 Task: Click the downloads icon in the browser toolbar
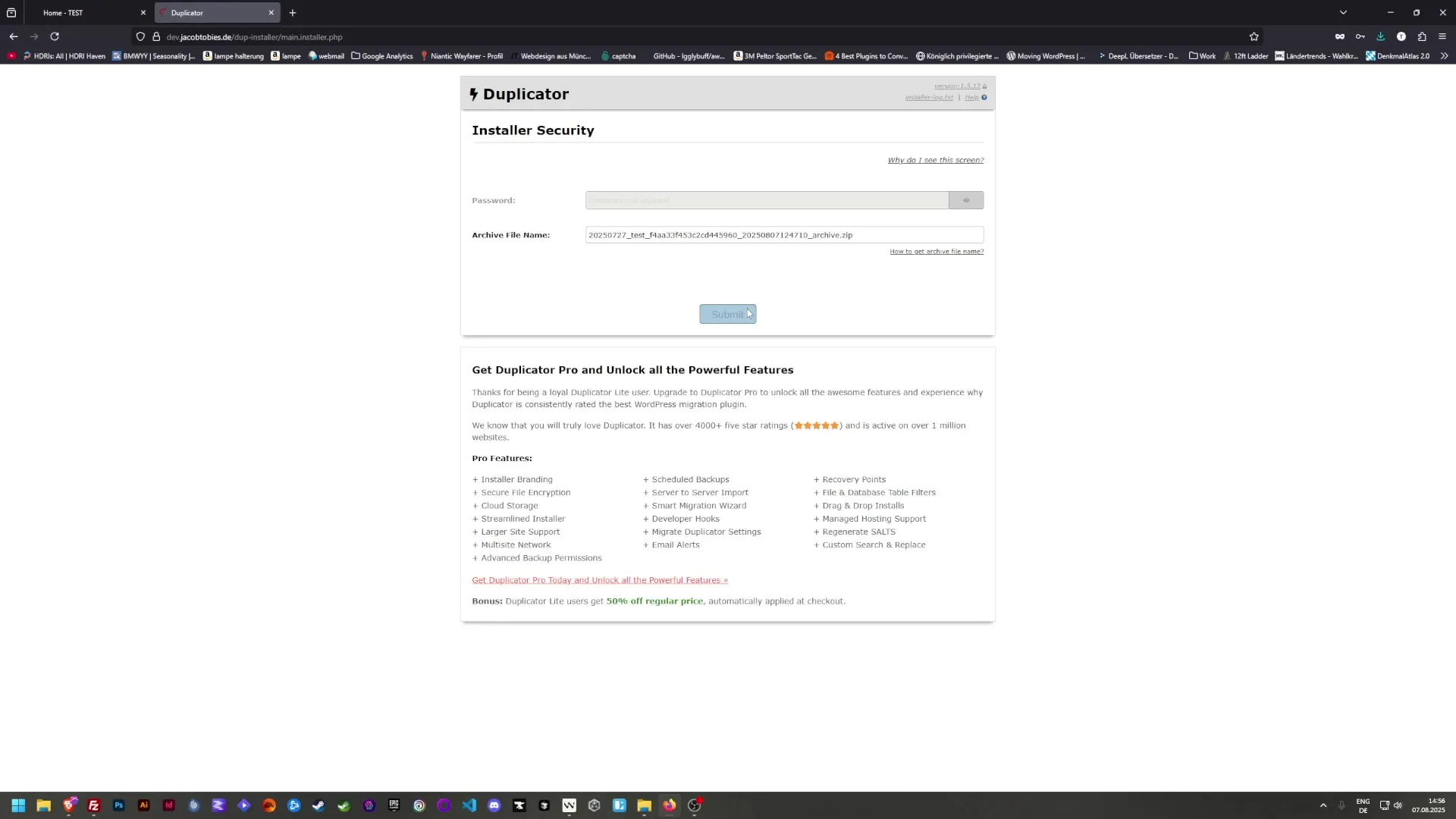coord(1381,36)
